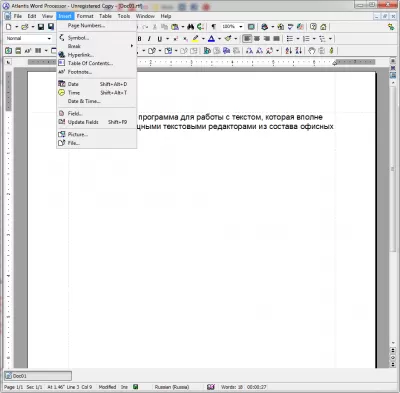Toggle Italic formatting
Screen dimensions: 400x393
(x=149, y=39)
